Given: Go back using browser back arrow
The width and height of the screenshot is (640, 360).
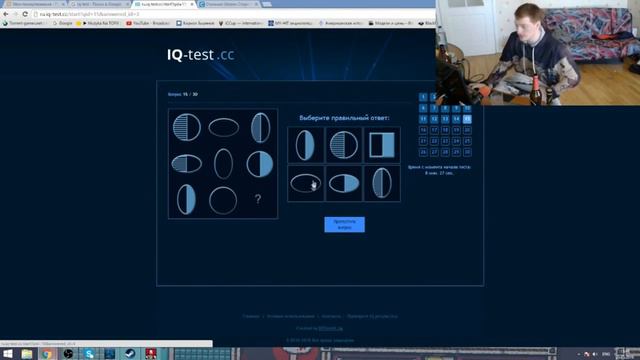Looking at the screenshot, I should pos(6,14).
